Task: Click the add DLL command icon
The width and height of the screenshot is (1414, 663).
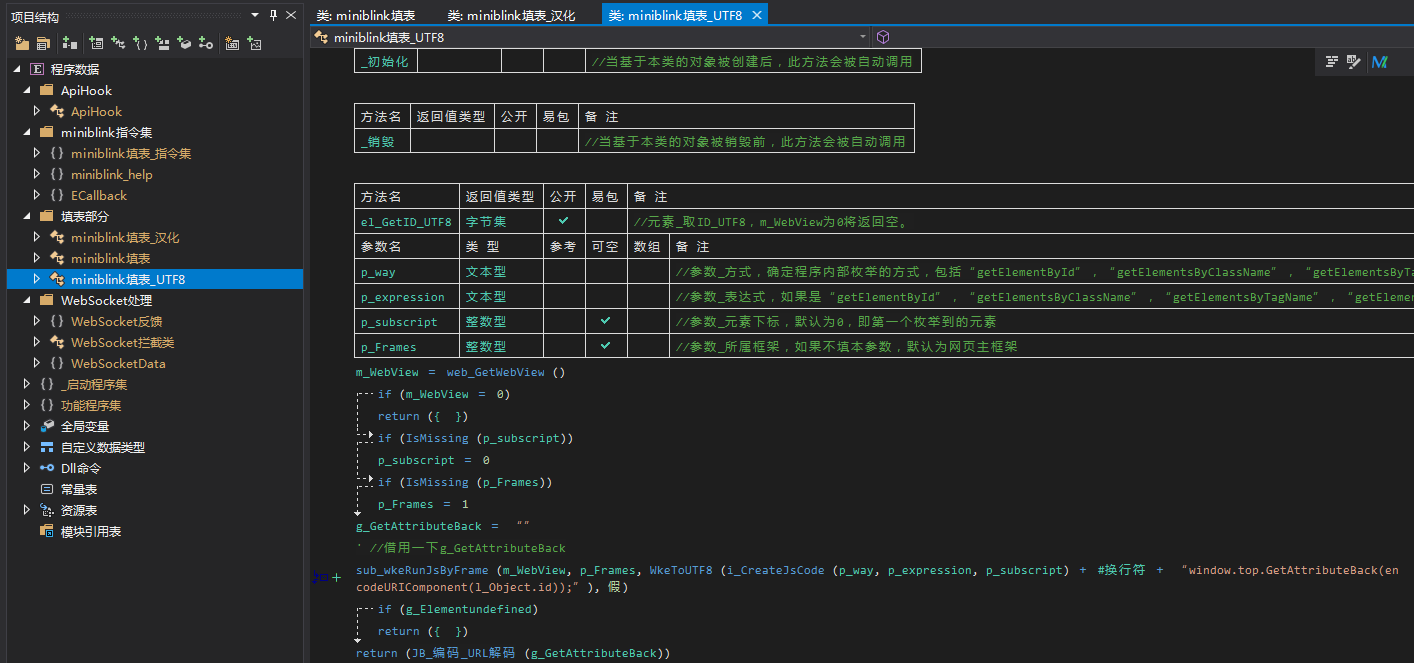Action: [205, 43]
